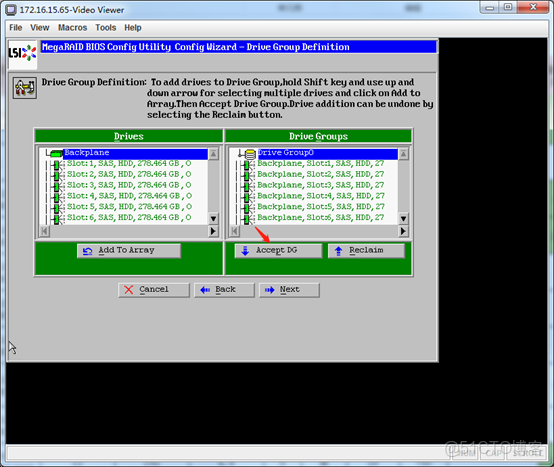Click the LSI logo icon
This screenshot has width=554, height=467.
[x=23, y=54]
